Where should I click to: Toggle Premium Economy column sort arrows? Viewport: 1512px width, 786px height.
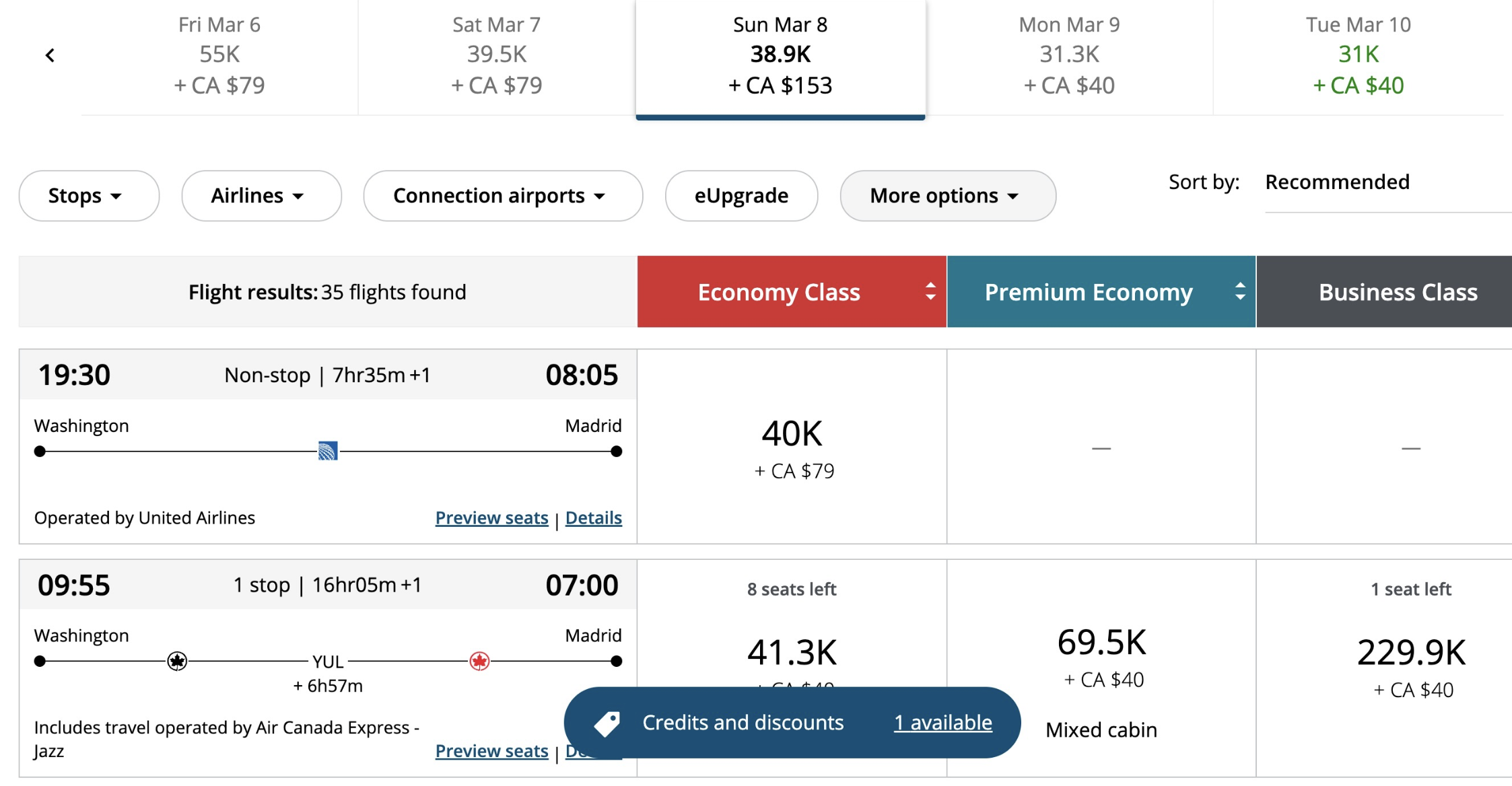click(x=1240, y=291)
